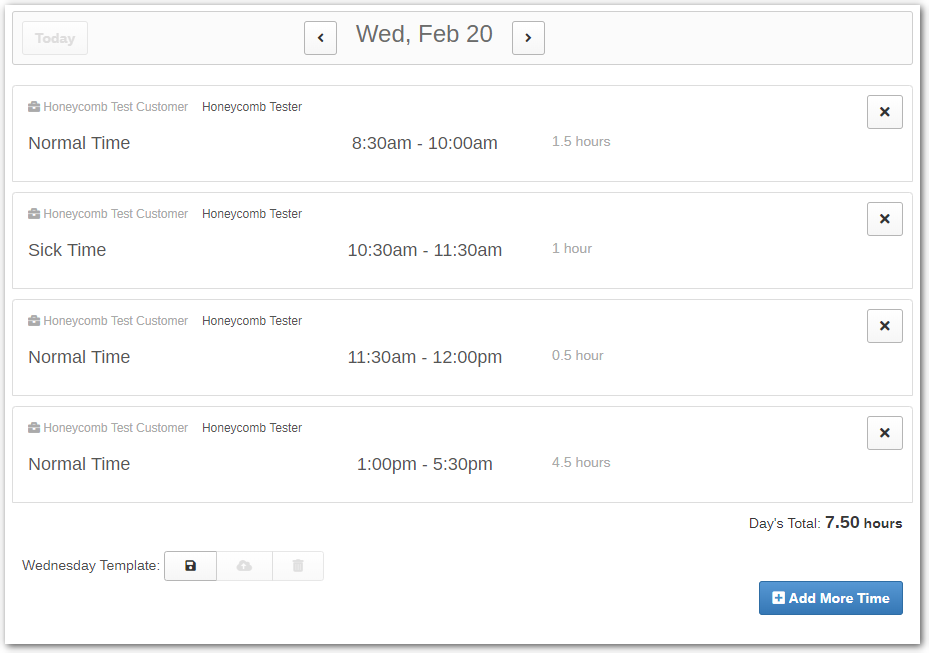
Task: Go to the next day arrow
Action: coord(528,38)
